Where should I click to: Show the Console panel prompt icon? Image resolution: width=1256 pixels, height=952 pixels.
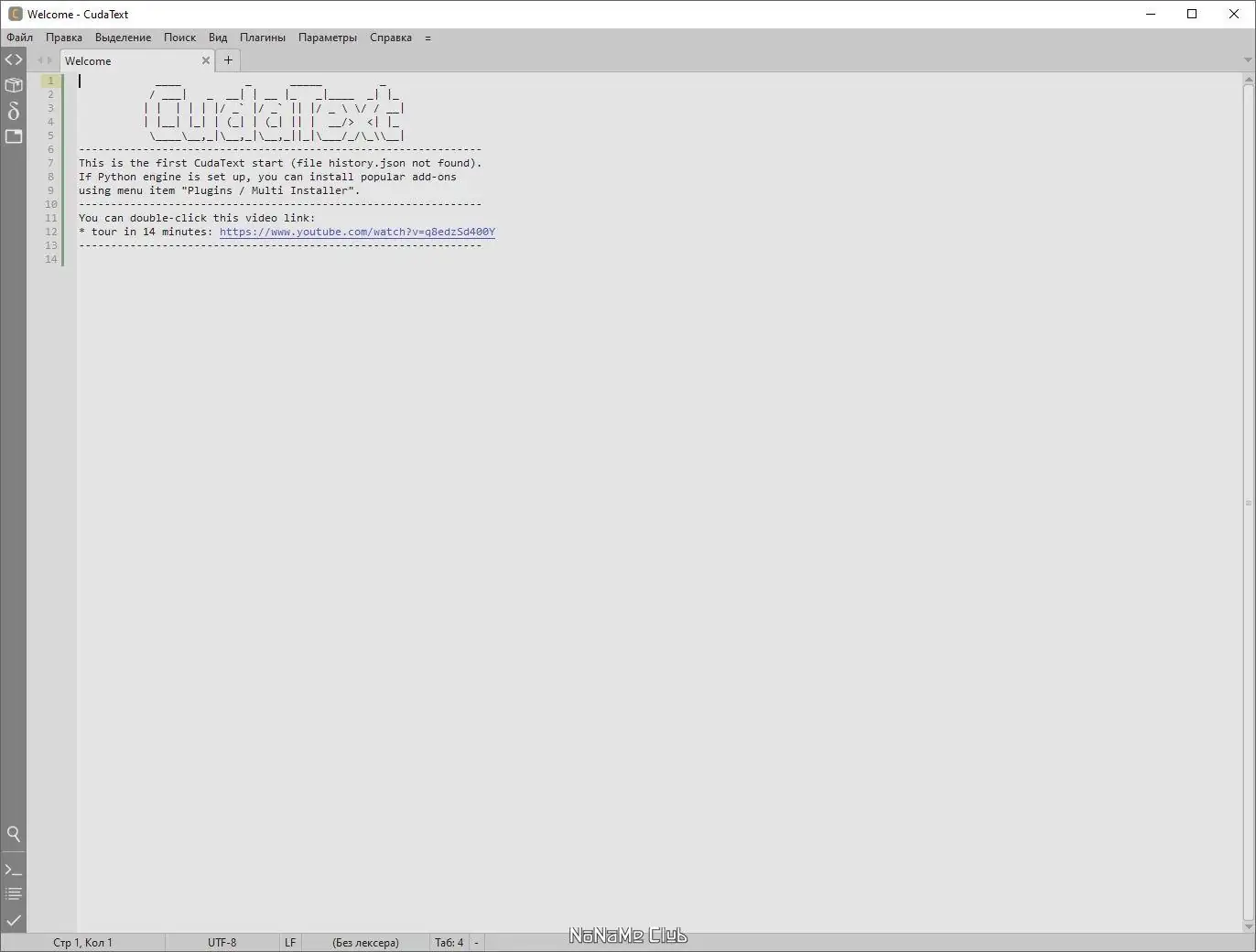[x=14, y=869]
